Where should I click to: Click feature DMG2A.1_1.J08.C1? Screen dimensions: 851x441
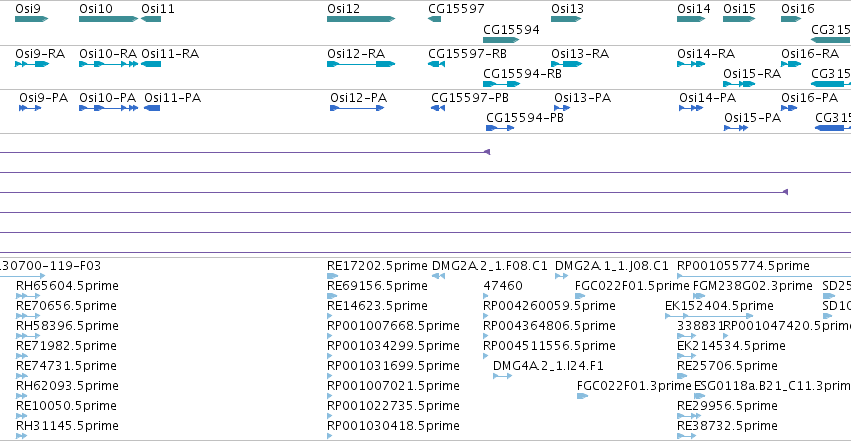612,266
